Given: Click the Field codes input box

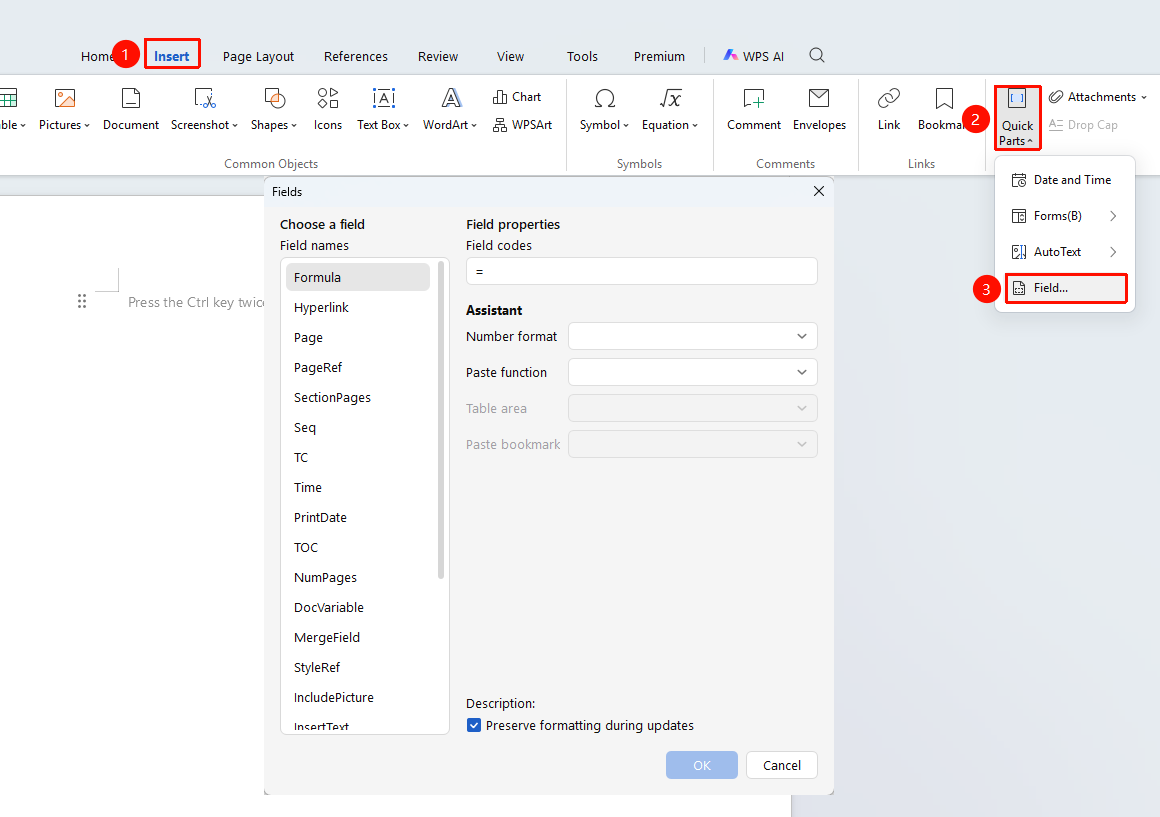Looking at the screenshot, I should [x=641, y=272].
